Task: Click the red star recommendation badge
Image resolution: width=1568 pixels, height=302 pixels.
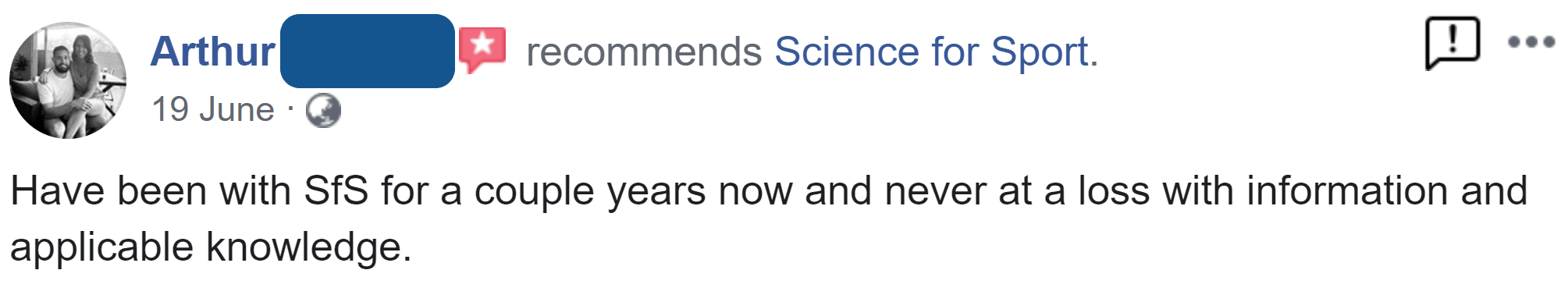Action: tap(482, 49)
